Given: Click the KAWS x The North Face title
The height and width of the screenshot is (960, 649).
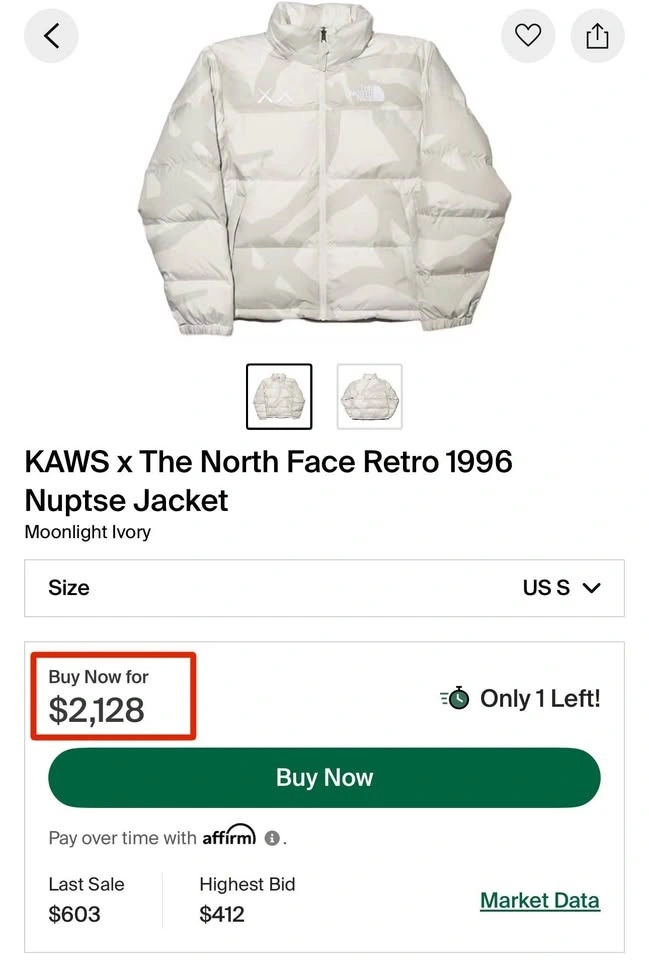Looking at the screenshot, I should tap(268, 480).
